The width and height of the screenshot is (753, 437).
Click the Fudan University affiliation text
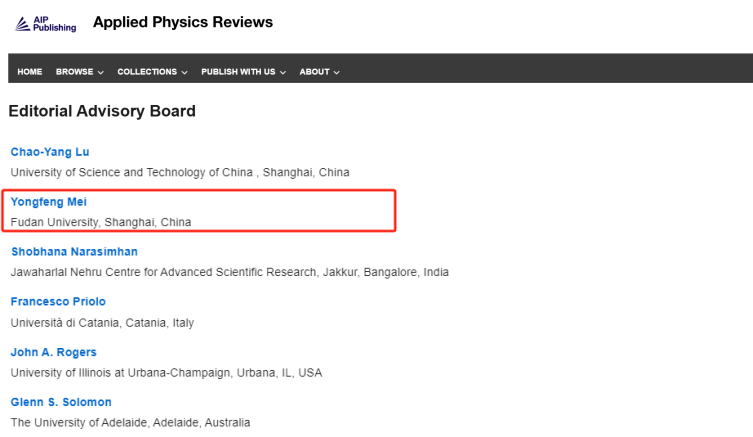(x=101, y=222)
